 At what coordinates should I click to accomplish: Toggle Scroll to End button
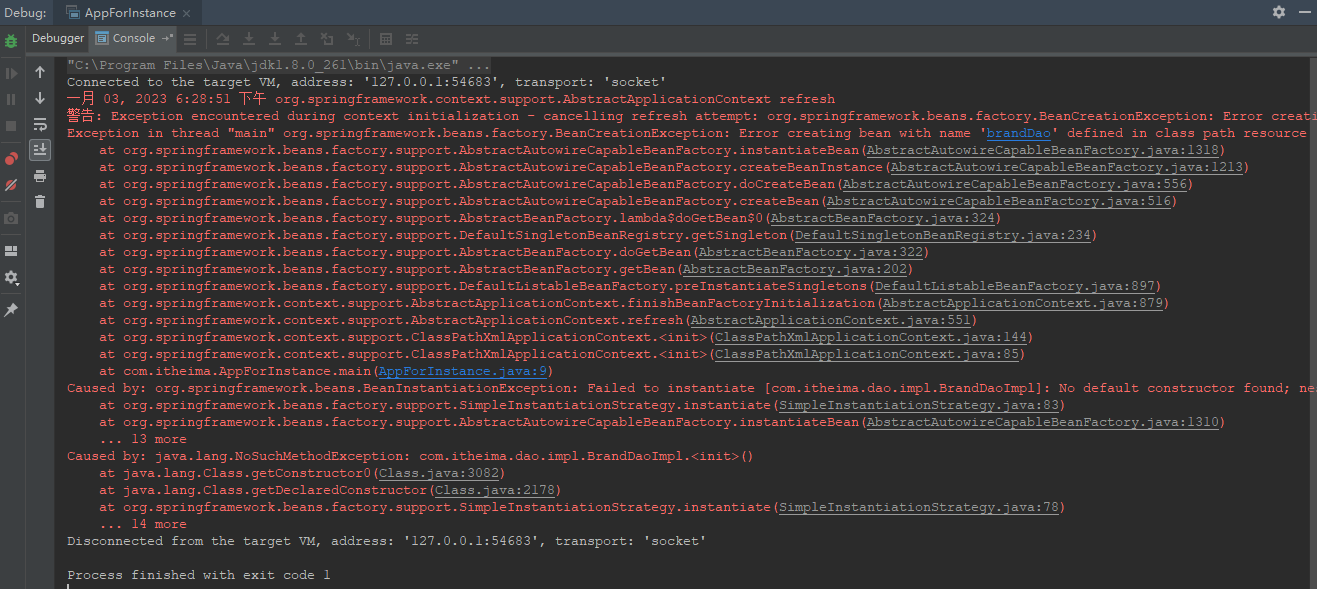point(40,150)
